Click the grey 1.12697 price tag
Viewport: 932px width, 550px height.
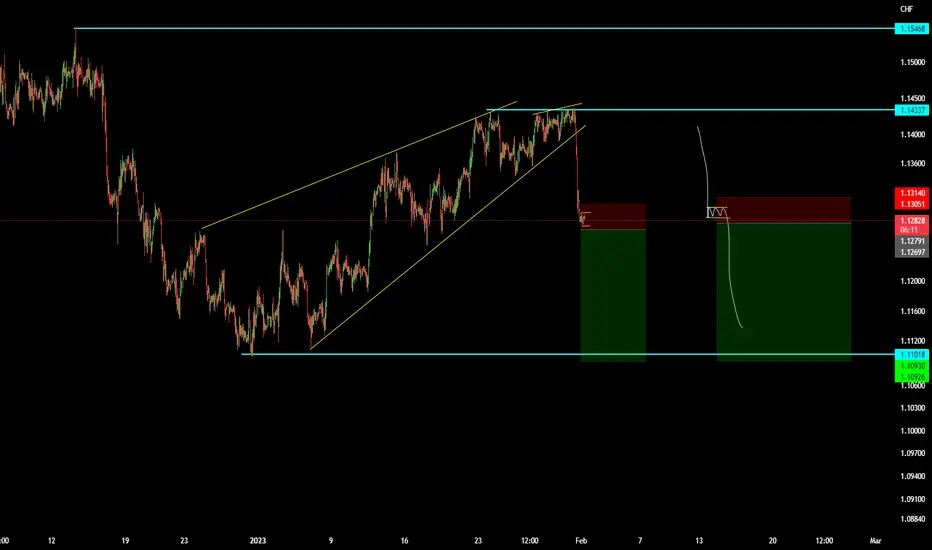(x=912, y=252)
